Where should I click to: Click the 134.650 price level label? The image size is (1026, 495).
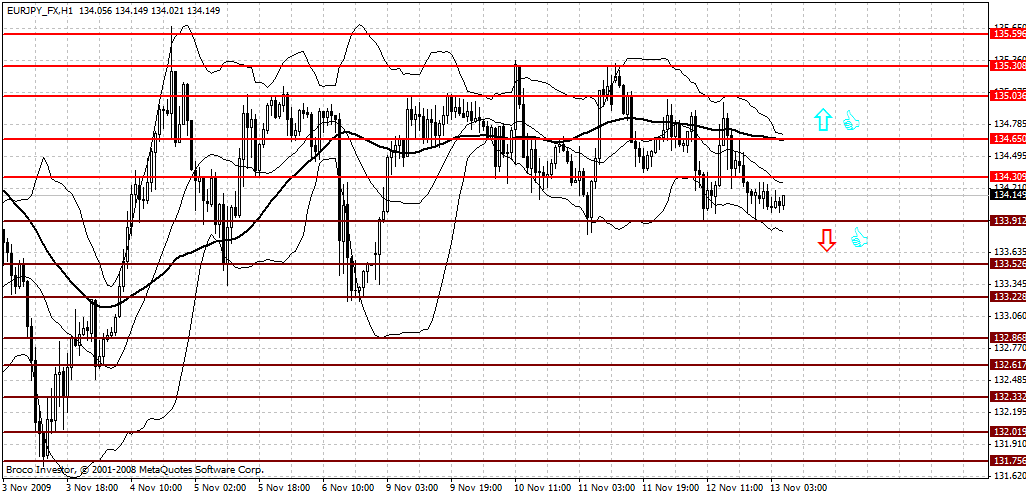(x=1009, y=139)
